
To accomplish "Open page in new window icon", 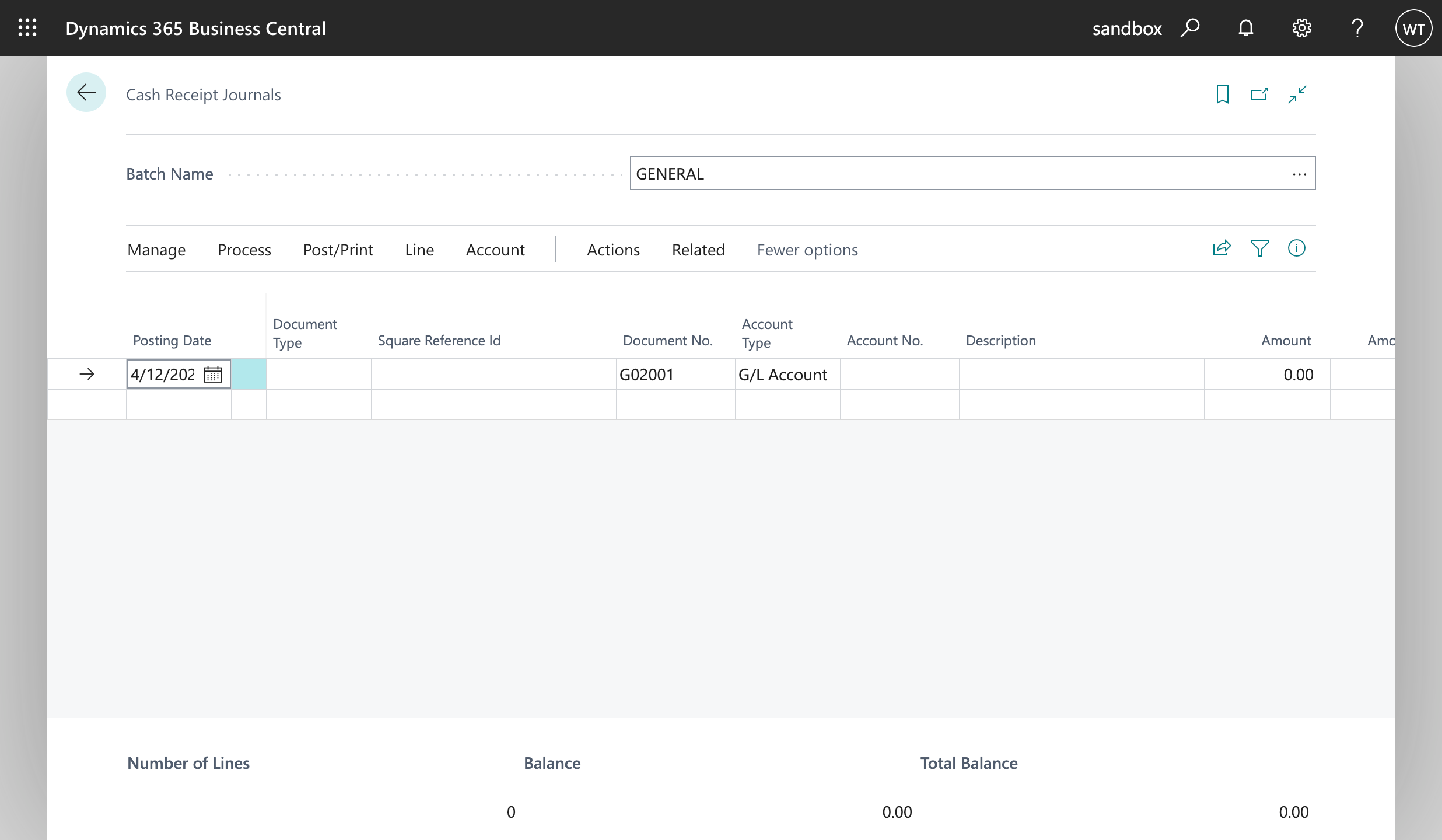I will [x=1259, y=94].
